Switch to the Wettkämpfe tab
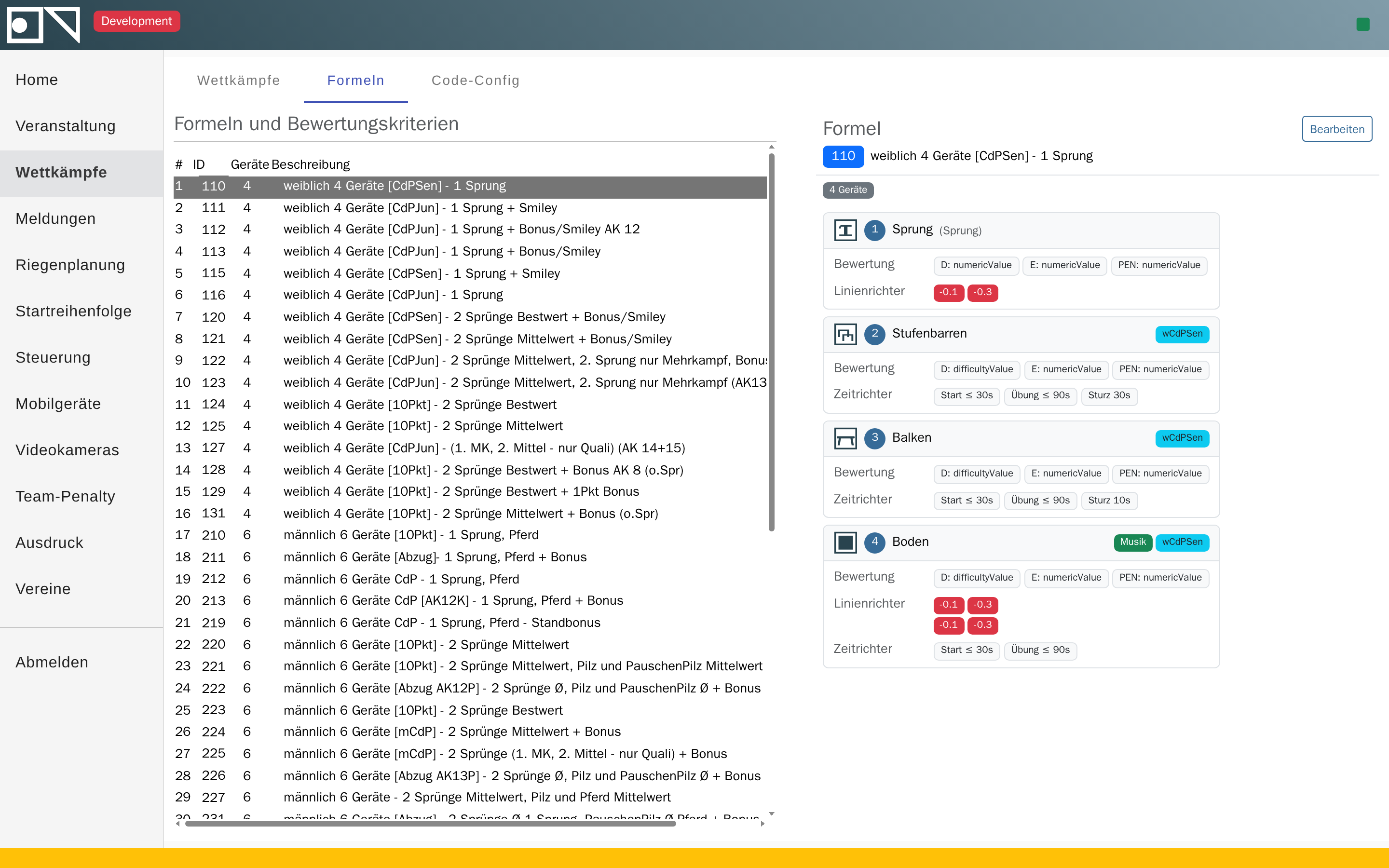Image resolution: width=1389 pixels, height=868 pixels. (x=238, y=81)
